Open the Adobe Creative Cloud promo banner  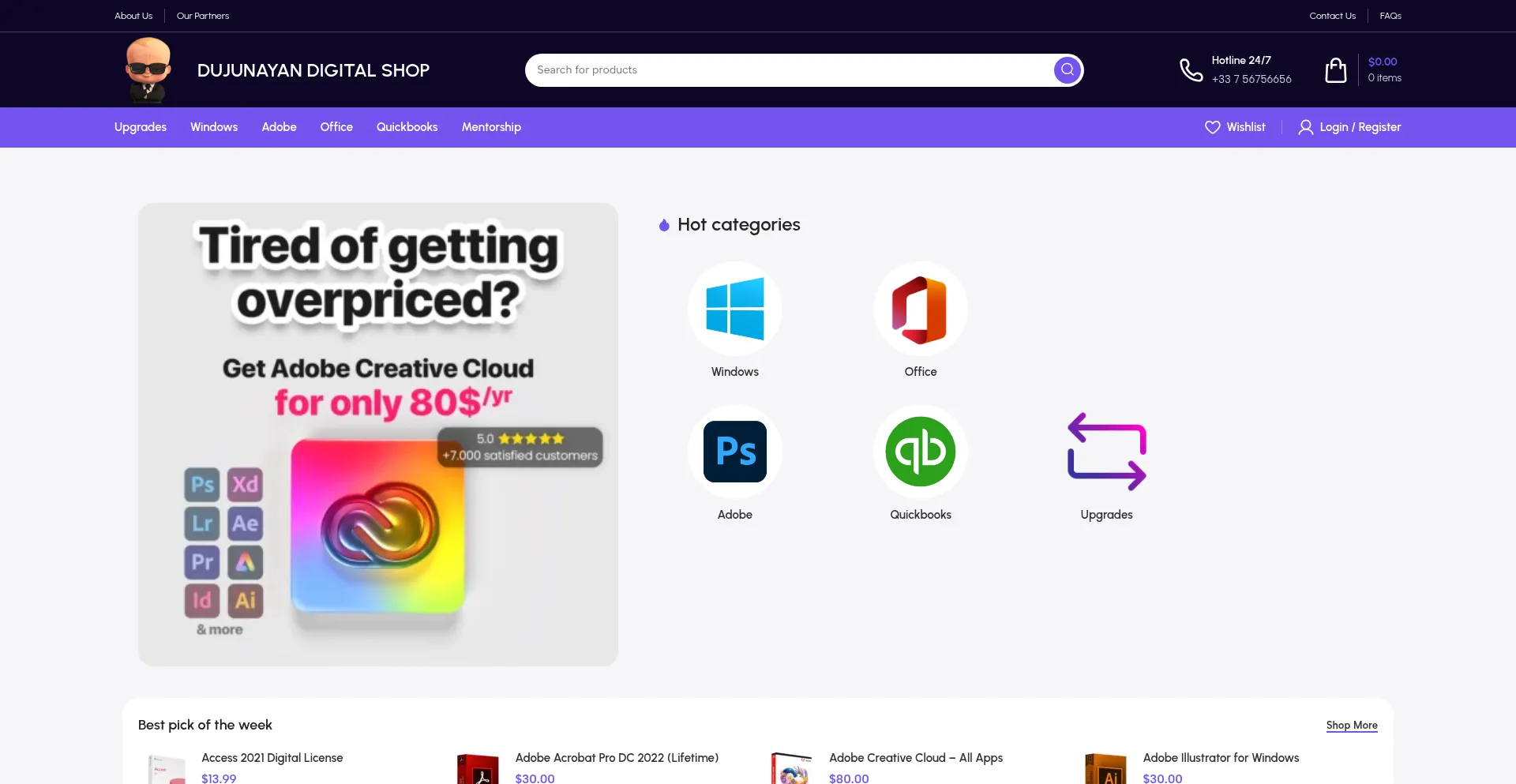tap(377, 434)
